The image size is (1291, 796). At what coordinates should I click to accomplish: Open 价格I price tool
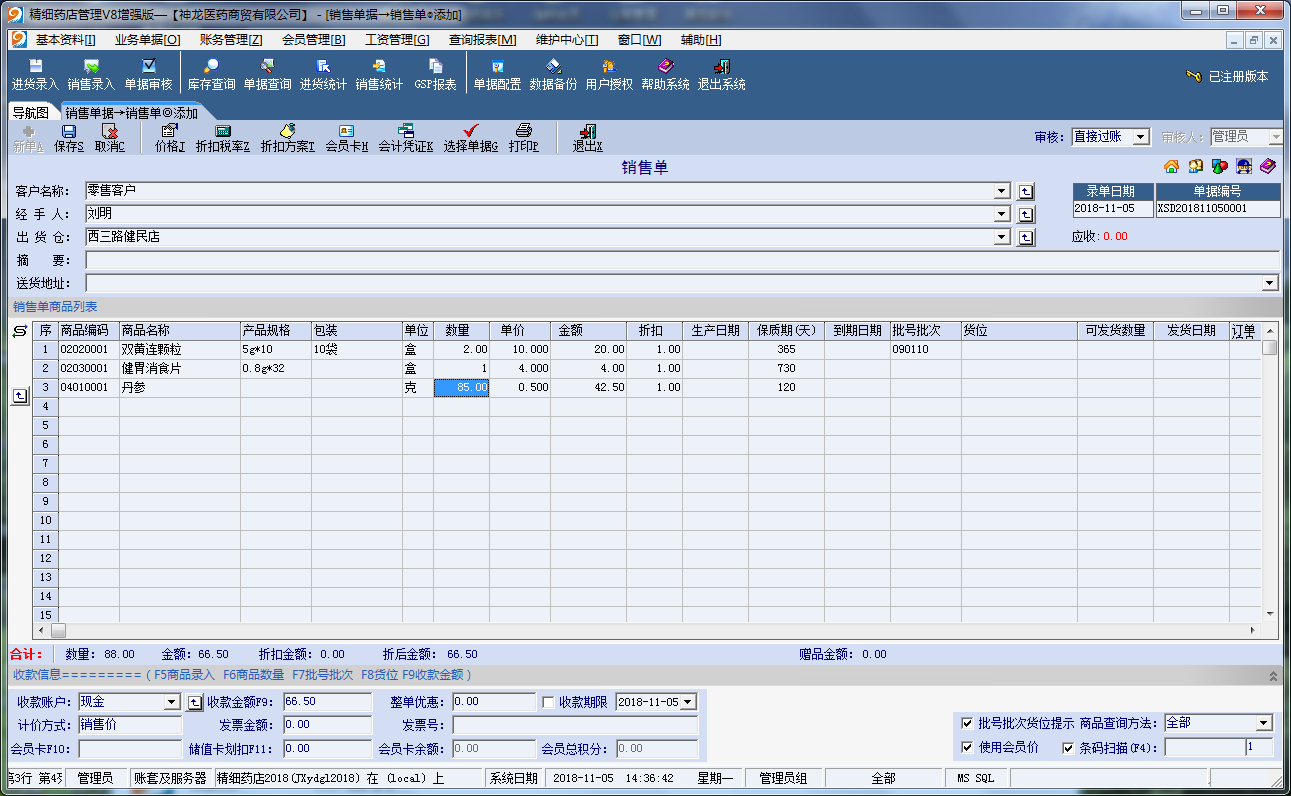tap(170, 138)
